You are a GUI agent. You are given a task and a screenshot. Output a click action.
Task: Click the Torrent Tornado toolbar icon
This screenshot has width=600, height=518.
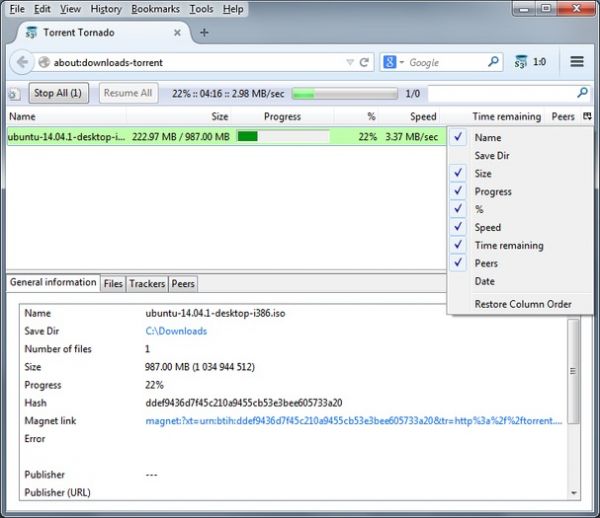(x=522, y=62)
